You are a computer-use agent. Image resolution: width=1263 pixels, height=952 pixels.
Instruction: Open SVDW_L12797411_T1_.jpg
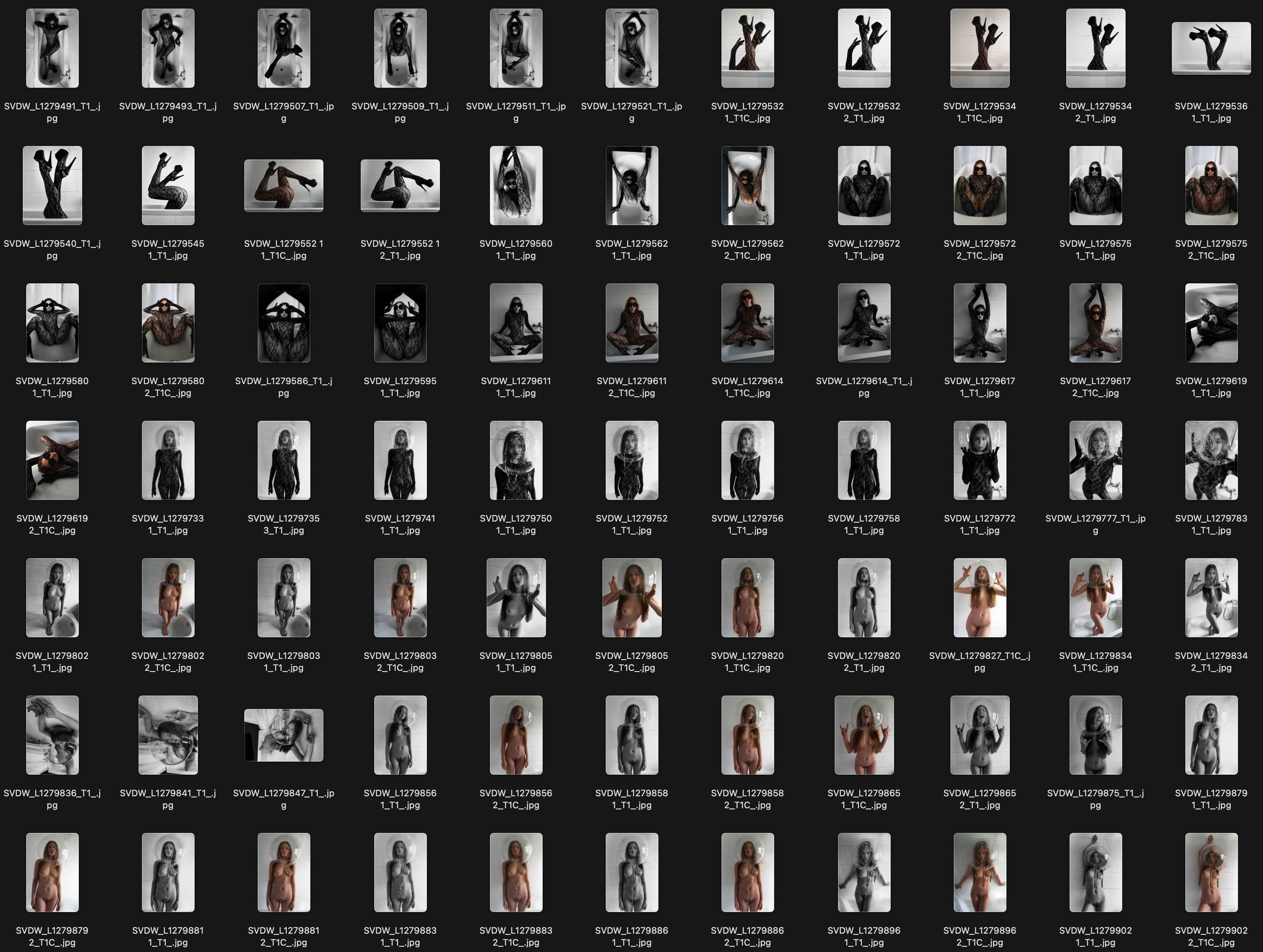point(400,461)
